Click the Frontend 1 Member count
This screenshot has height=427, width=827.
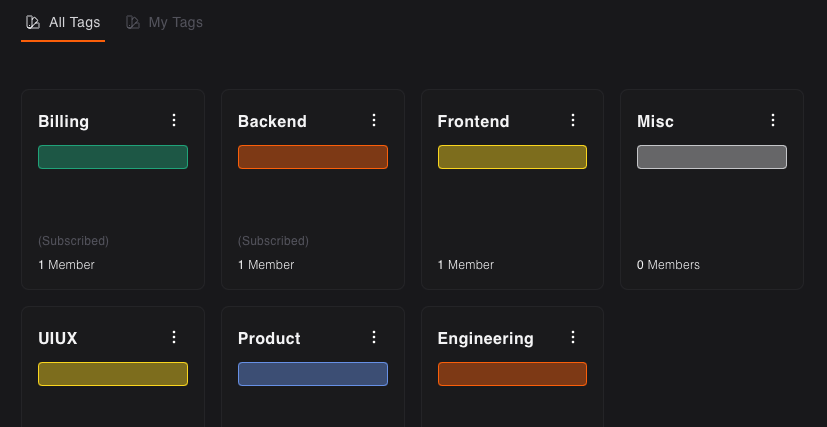tap(466, 265)
